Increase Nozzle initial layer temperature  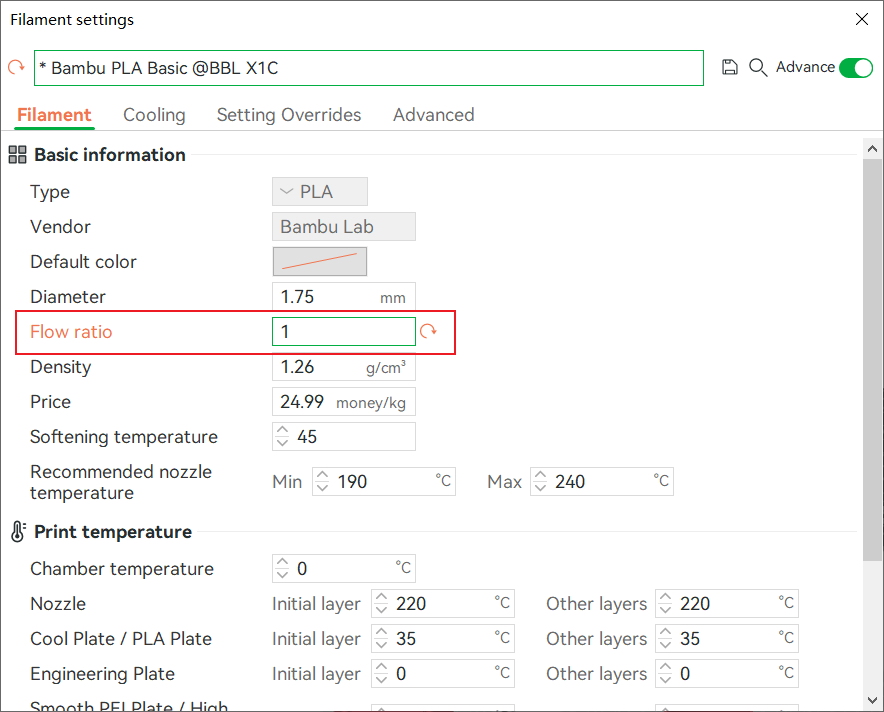click(x=382, y=598)
